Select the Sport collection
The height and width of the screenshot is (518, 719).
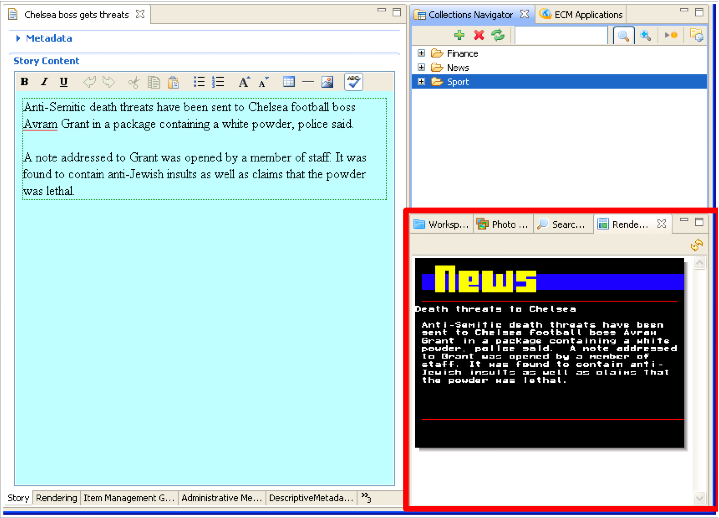tap(458, 82)
